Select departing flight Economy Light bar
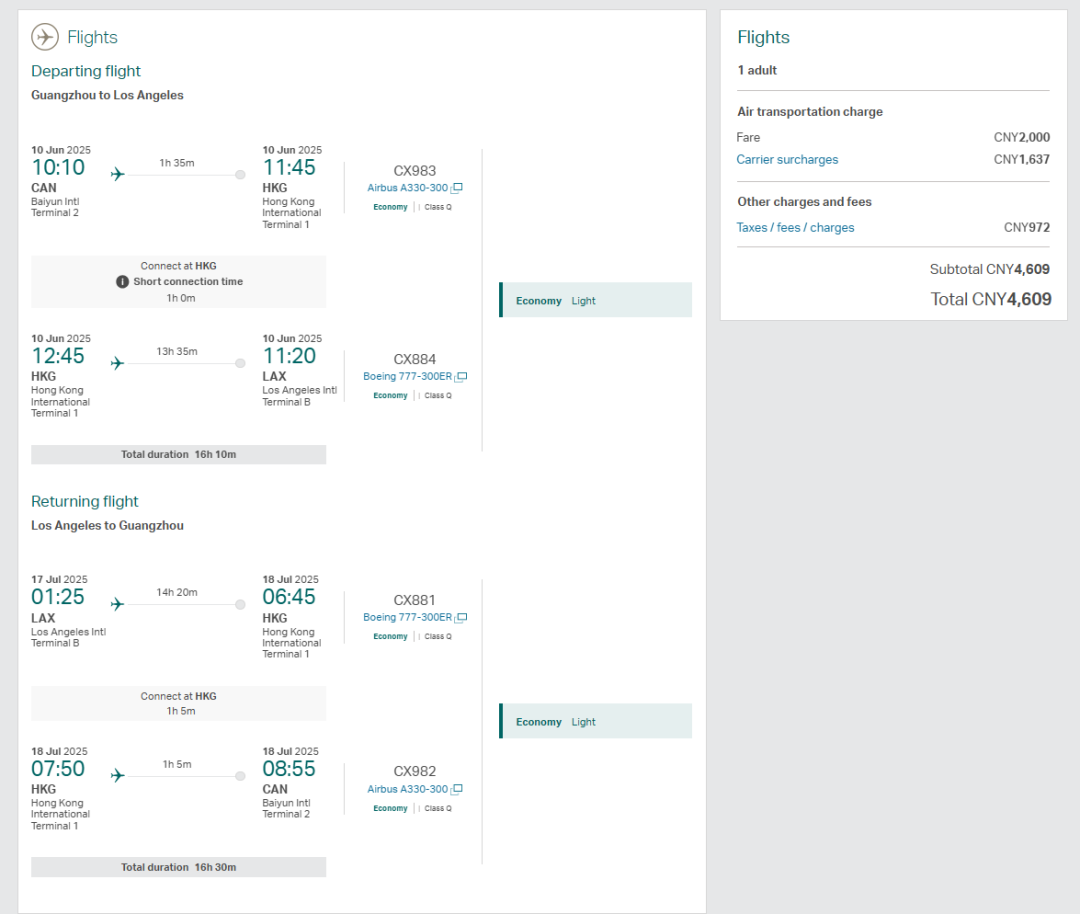 [x=595, y=300]
